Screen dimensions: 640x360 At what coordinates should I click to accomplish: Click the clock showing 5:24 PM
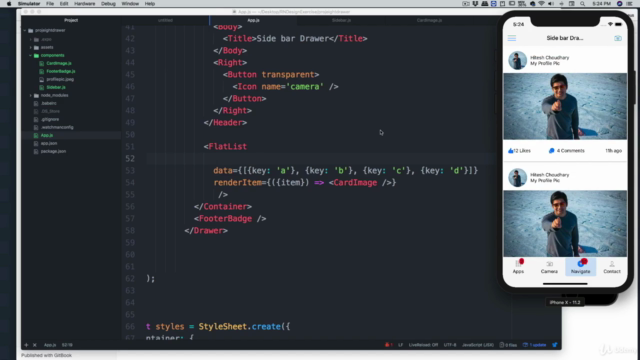(x=602, y=4)
